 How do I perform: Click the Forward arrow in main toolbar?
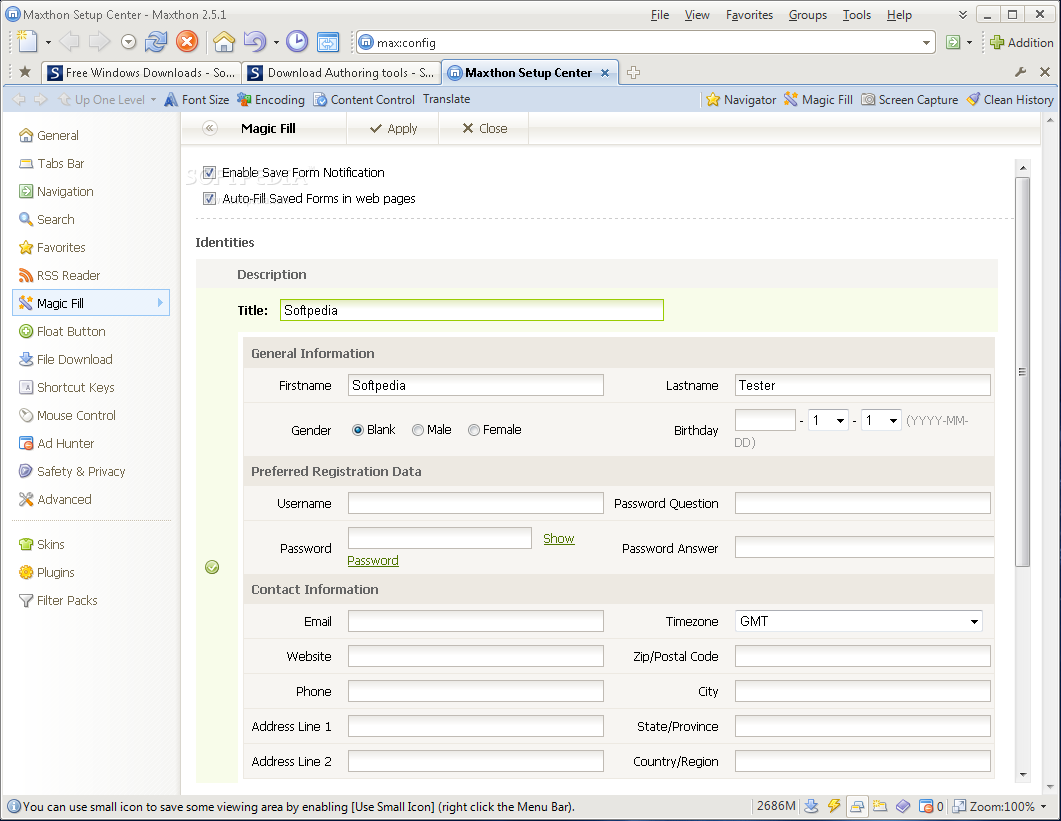(x=99, y=42)
